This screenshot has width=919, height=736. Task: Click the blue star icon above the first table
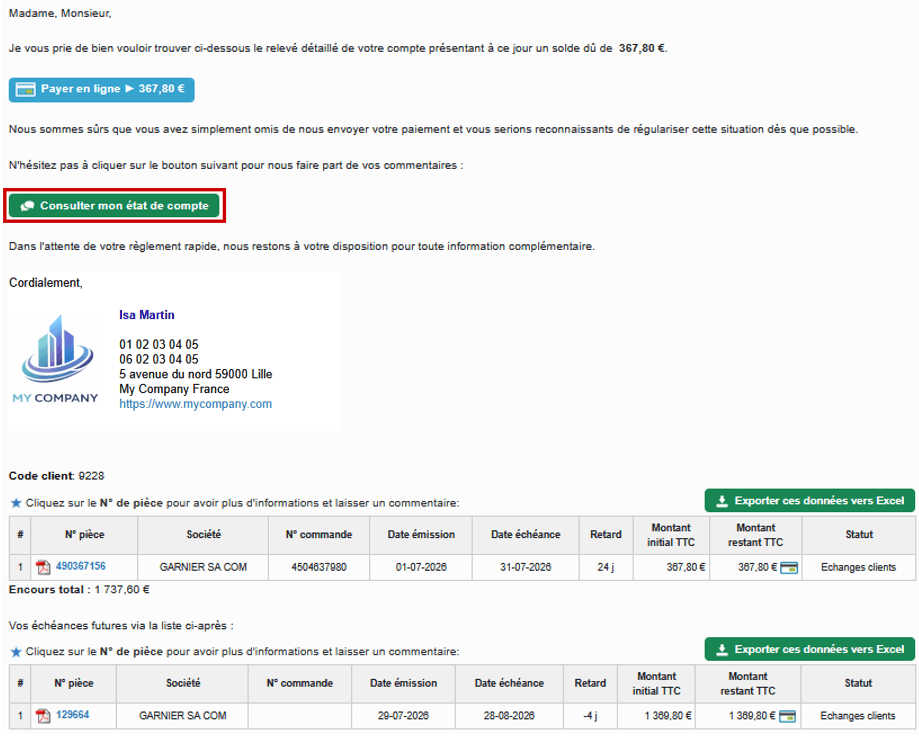16,503
